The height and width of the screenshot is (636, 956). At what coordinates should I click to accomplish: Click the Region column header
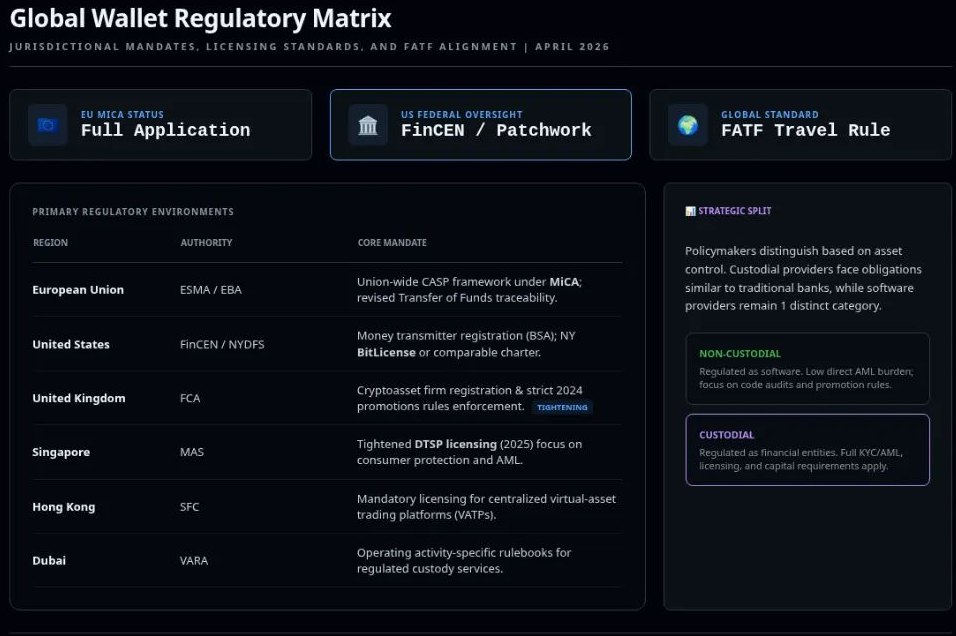[x=51, y=243]
